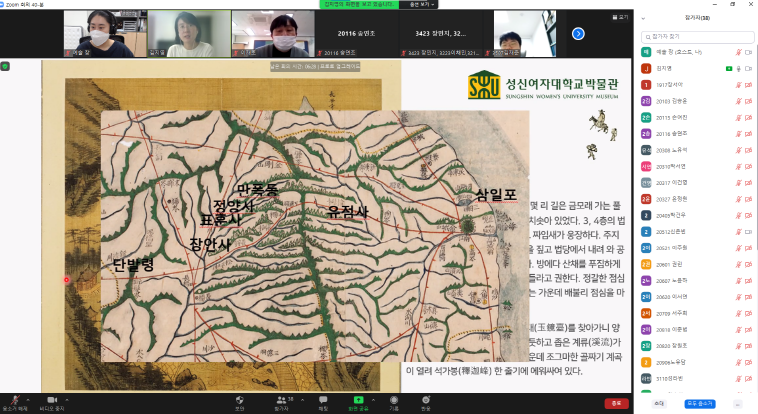This screenshot has height=414, width=758.
Task: Click the video-off icon for 20818 participant
Action: (x=749, y=330)
